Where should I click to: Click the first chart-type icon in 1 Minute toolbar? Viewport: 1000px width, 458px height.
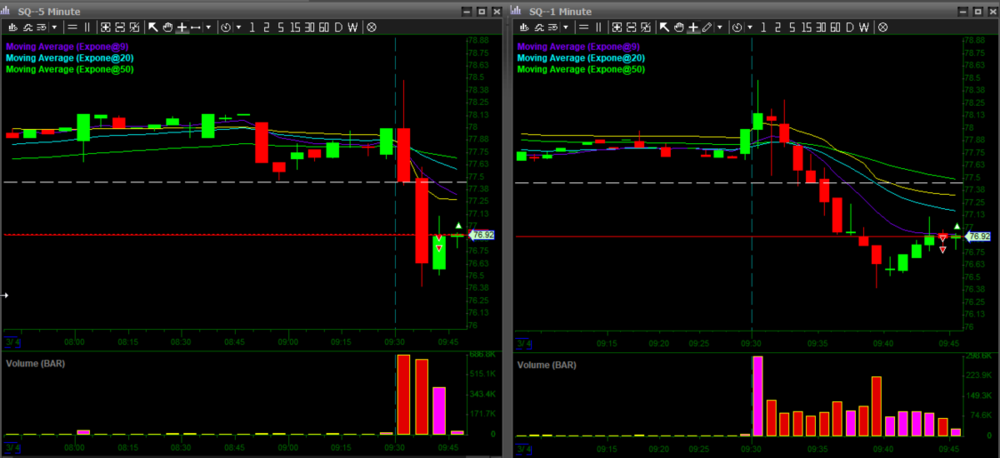pos(522,27)
